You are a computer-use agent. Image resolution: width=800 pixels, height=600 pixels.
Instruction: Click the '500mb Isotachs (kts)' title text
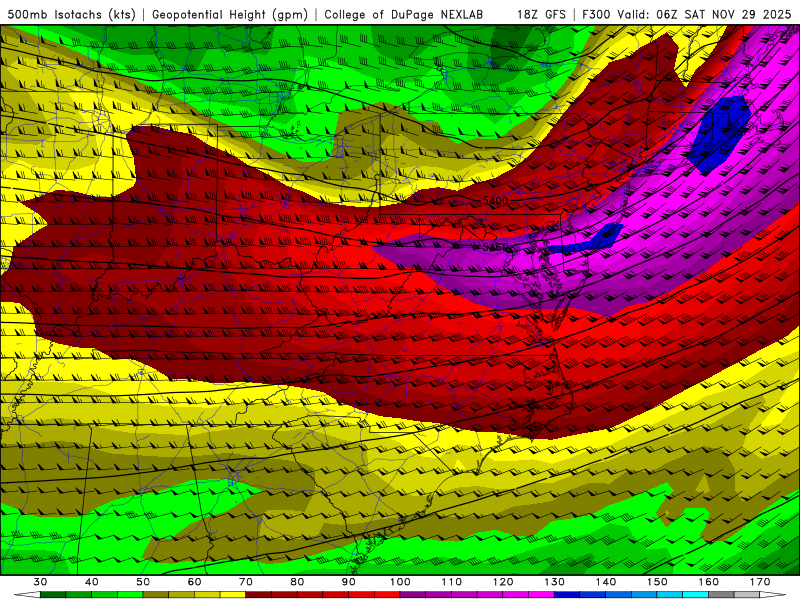71,14
